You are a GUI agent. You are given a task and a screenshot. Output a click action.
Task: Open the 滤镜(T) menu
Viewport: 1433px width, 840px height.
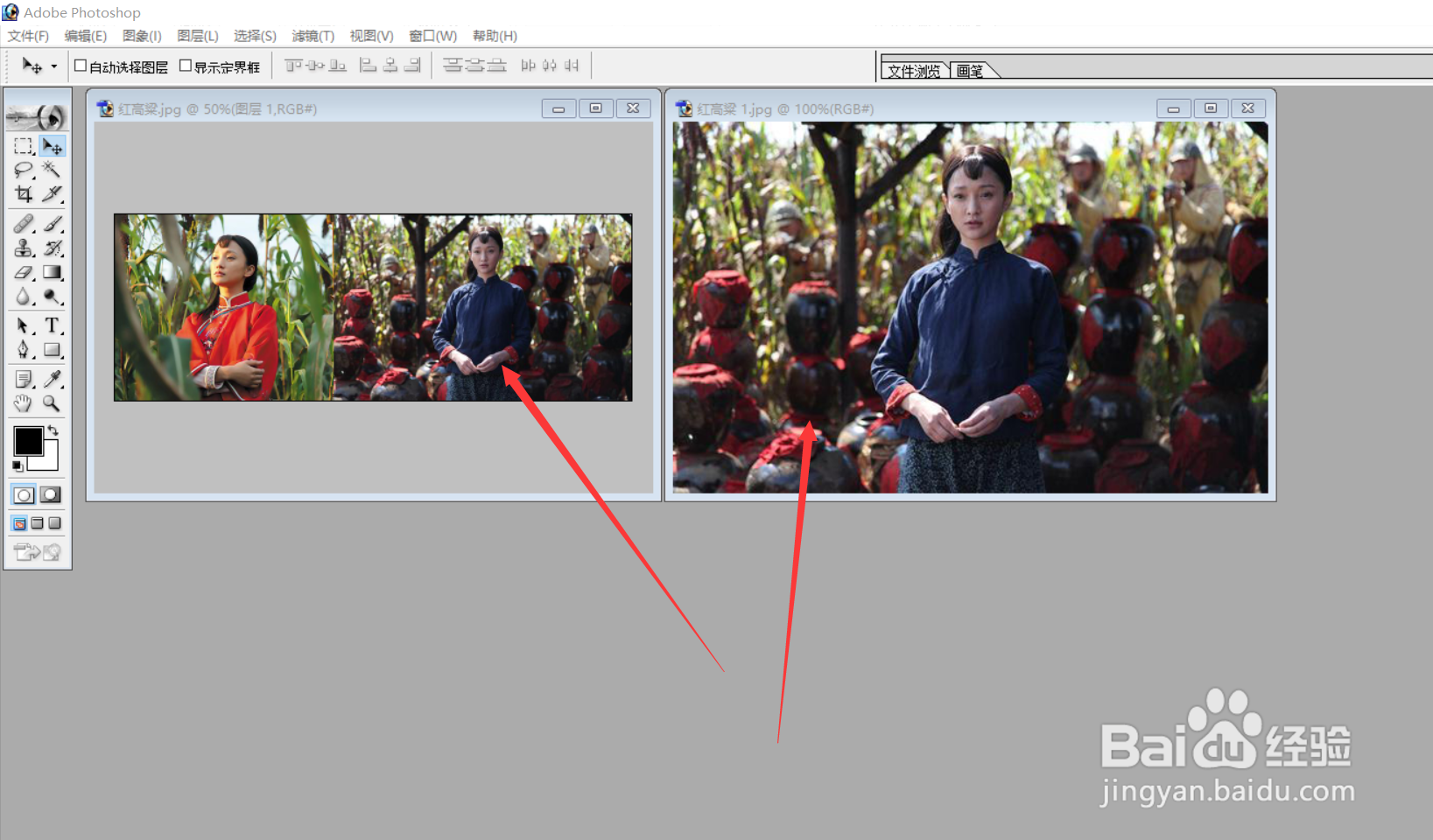click(313, 36)
